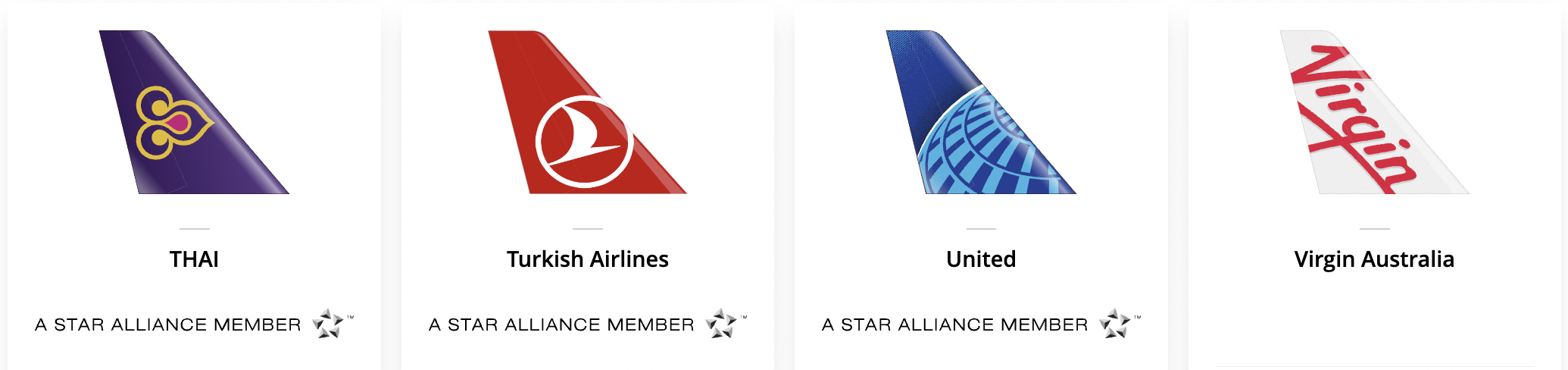Click the divider line above Virgin Australia
1568x370 pixels.
pos(1374,228)
